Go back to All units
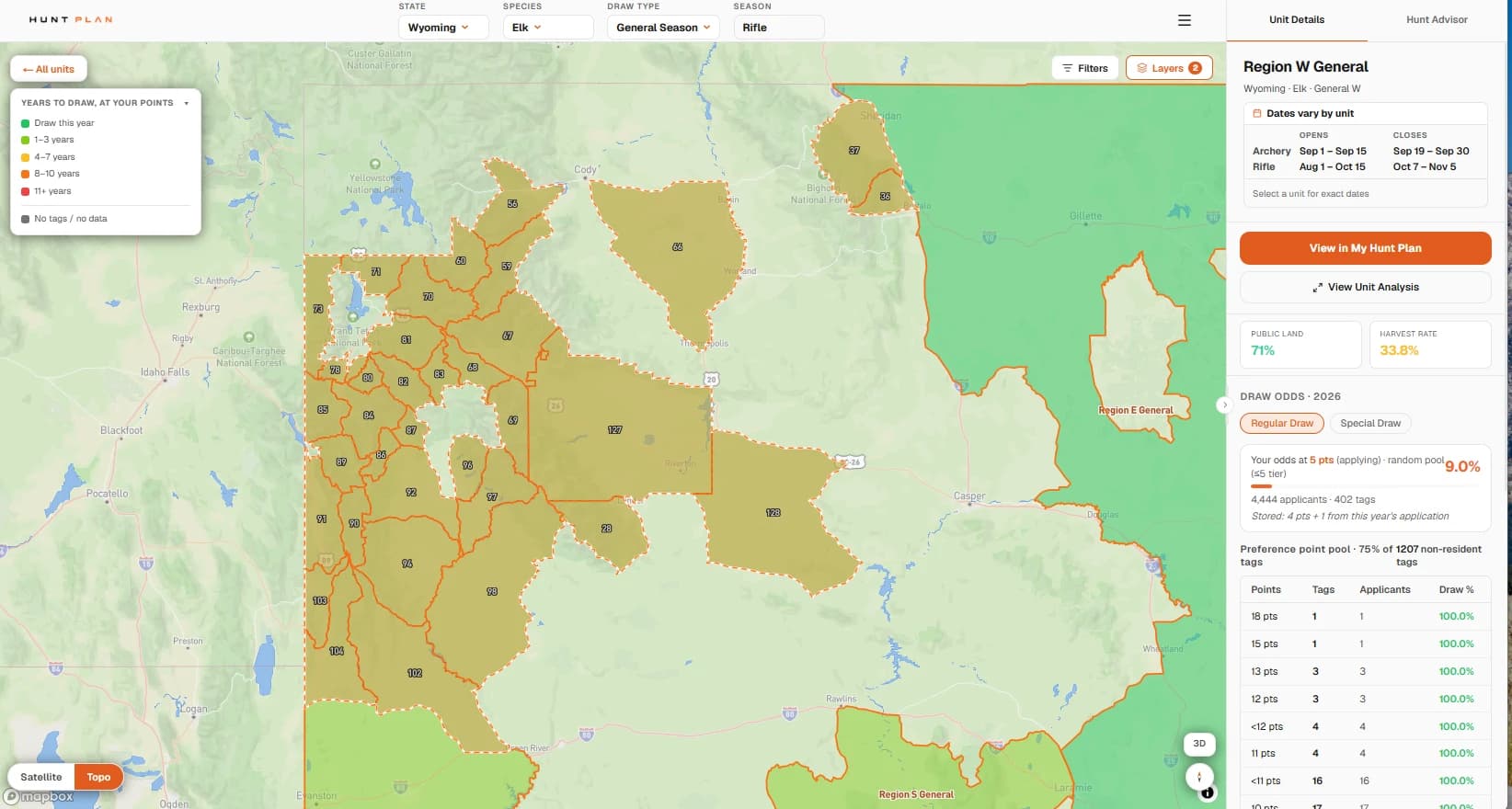 click(49, 69)
